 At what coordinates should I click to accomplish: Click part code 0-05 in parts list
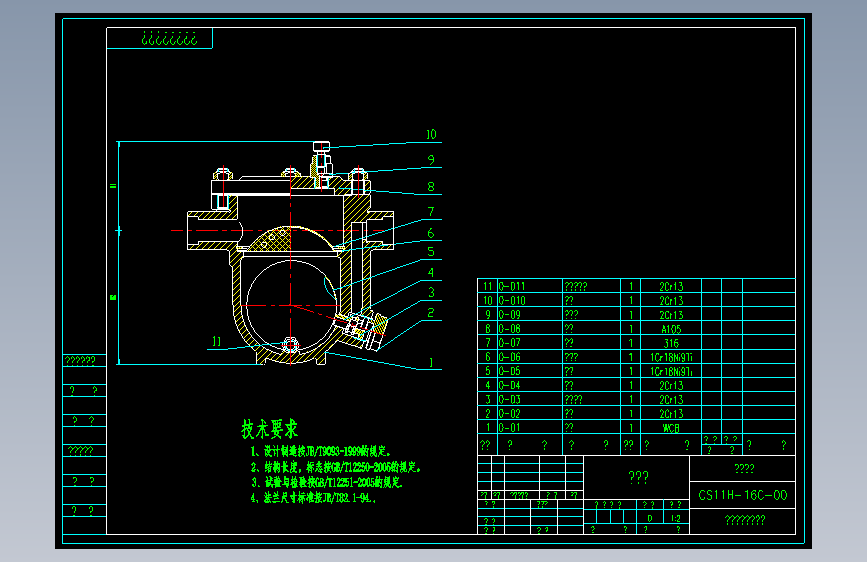tap(510, 371)
